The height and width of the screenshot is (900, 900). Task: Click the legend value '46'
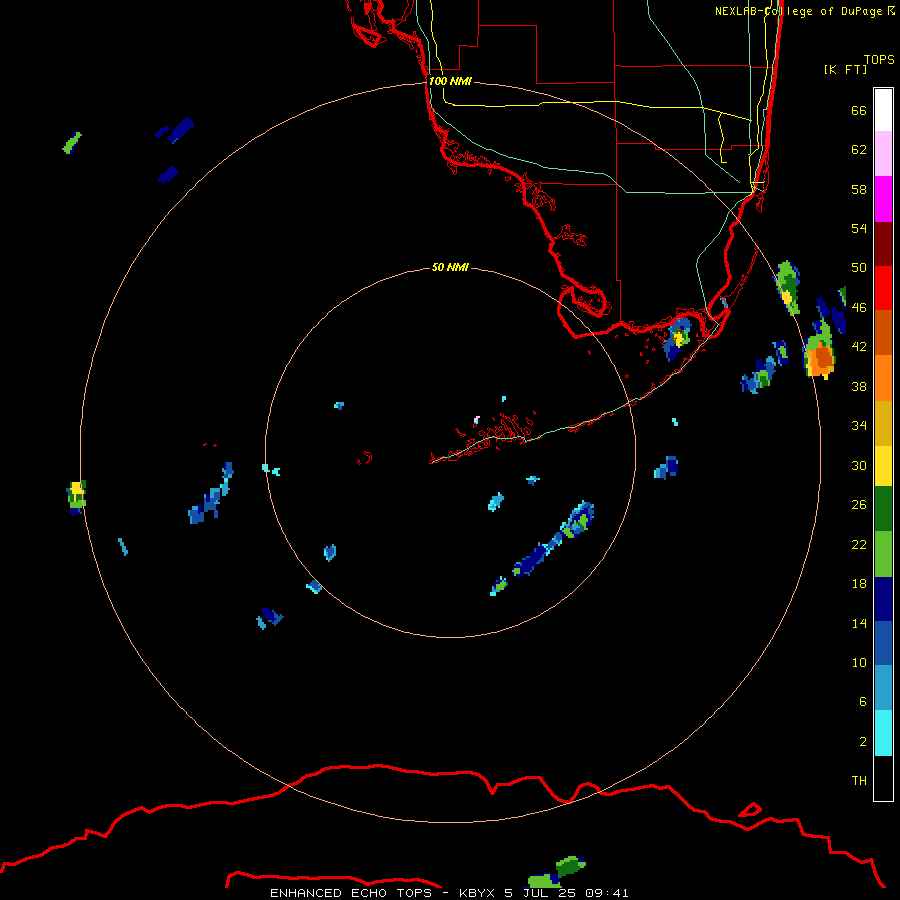click(x=859, y=307)
